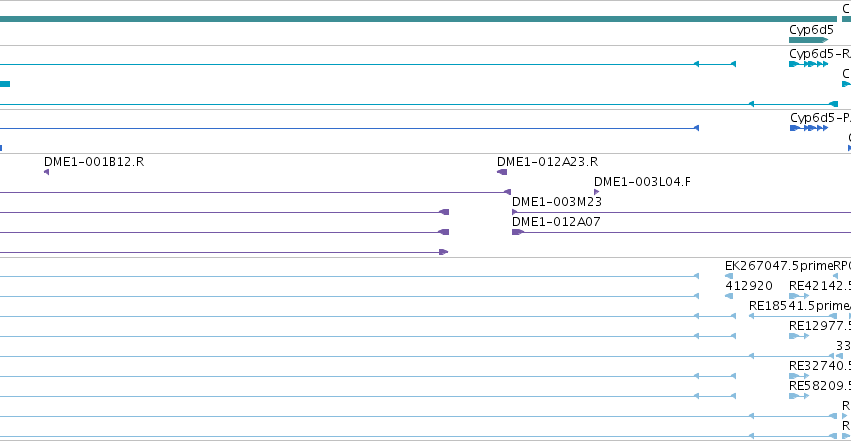
Task: Click the DME1-012A07 feature label
Action: pyautogui.click(x=556, y=222)
